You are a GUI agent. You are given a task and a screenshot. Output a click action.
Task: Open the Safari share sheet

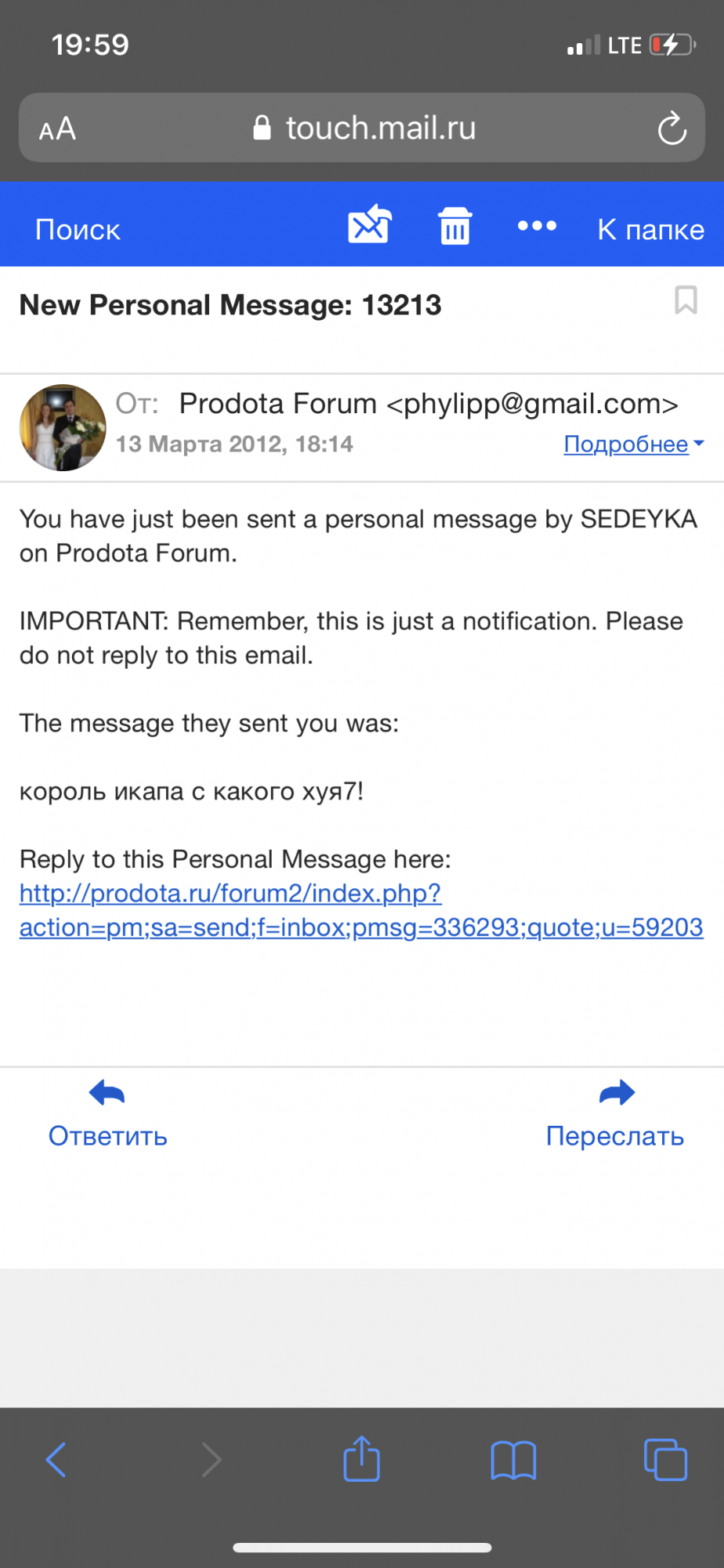(361, 1459)
